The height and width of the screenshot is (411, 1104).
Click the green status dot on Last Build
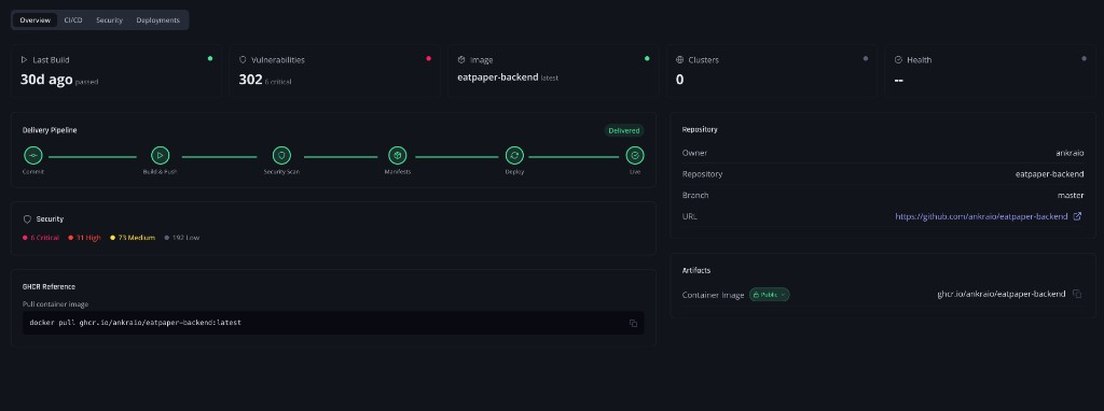pyautogui.click(x=210, y=58)
